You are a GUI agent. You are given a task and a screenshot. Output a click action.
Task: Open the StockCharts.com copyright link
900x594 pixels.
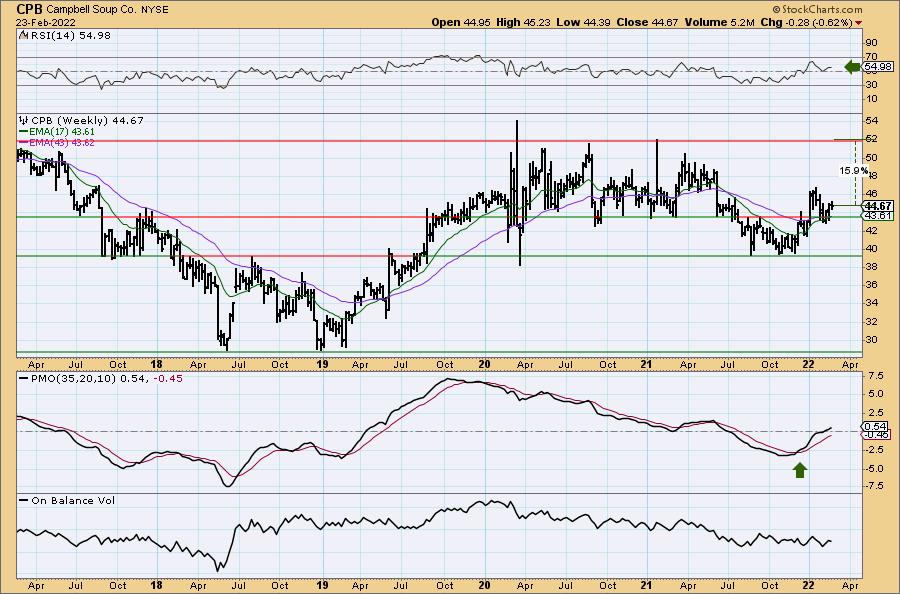click(817, 9)
